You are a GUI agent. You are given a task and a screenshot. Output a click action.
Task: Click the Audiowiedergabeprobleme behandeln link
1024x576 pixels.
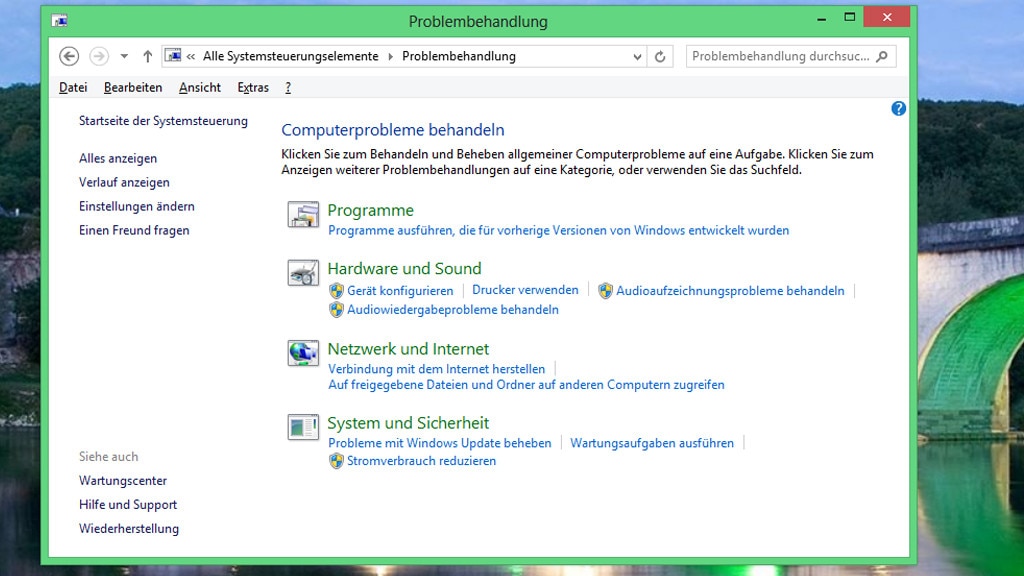click(452, 310)
